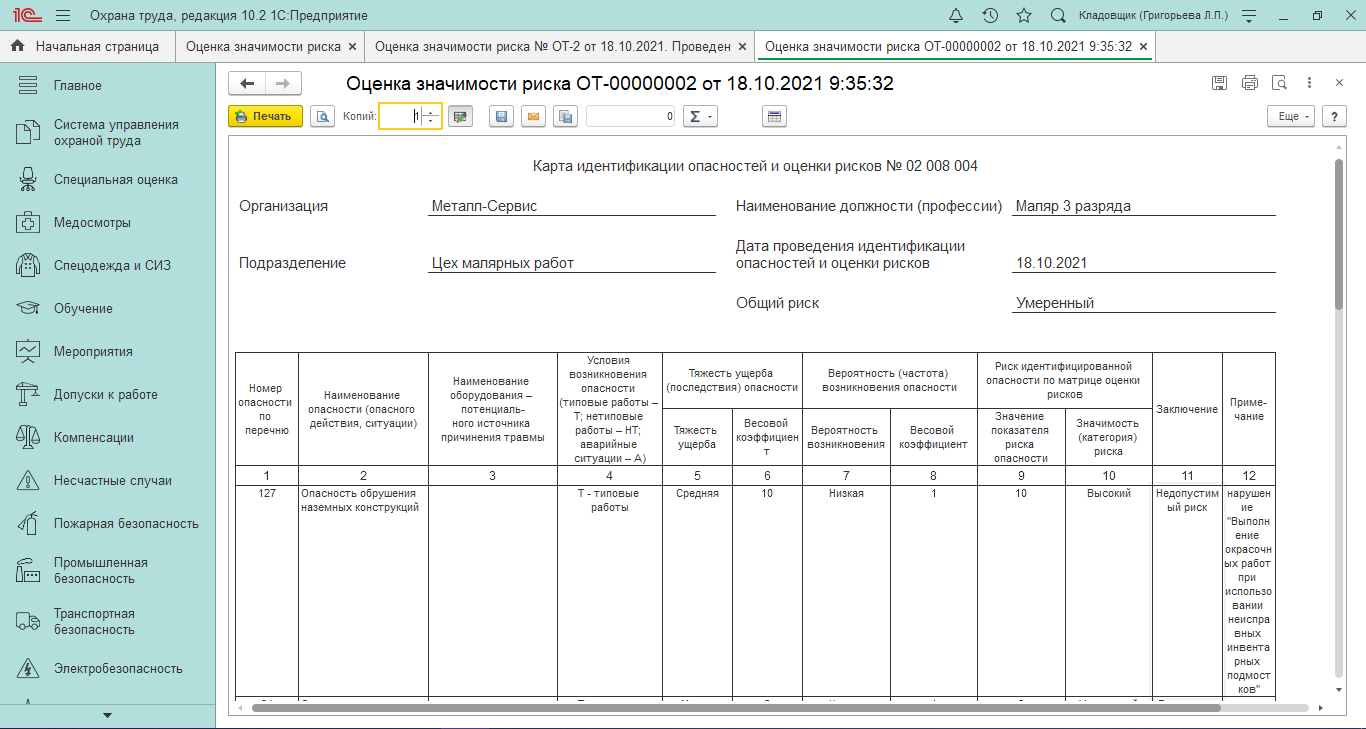
Task: Open Промышленная безопасность section
Action: [107, 571]
